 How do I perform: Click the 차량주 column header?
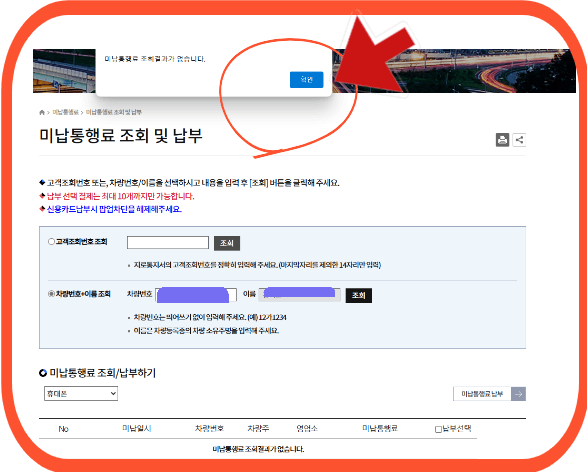258,428
